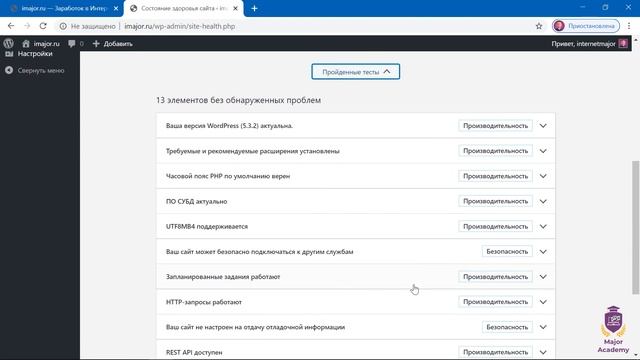Click text HTTP-запросы работают
Screen dimensions: 640x360
coord(204,302)
